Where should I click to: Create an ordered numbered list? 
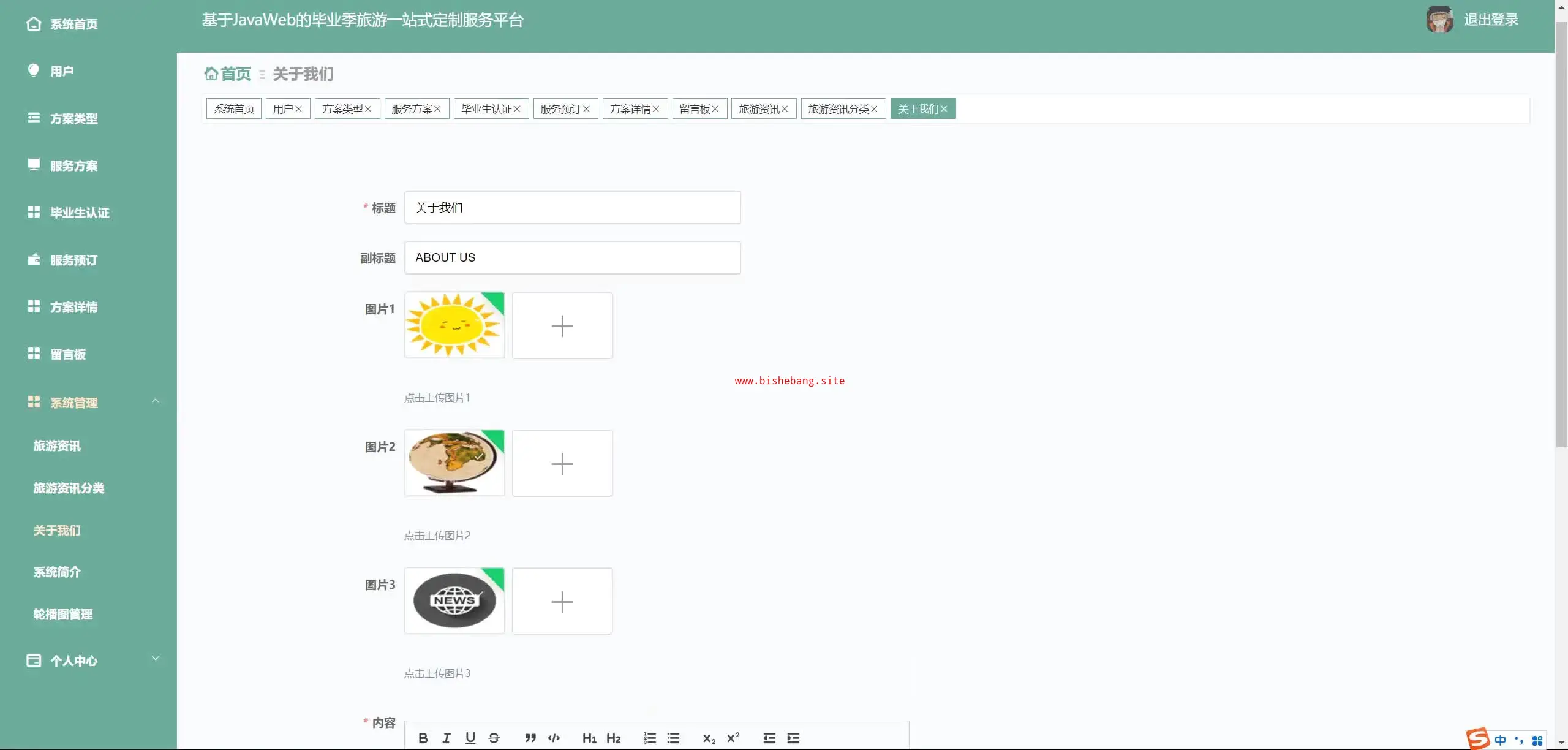650,738
